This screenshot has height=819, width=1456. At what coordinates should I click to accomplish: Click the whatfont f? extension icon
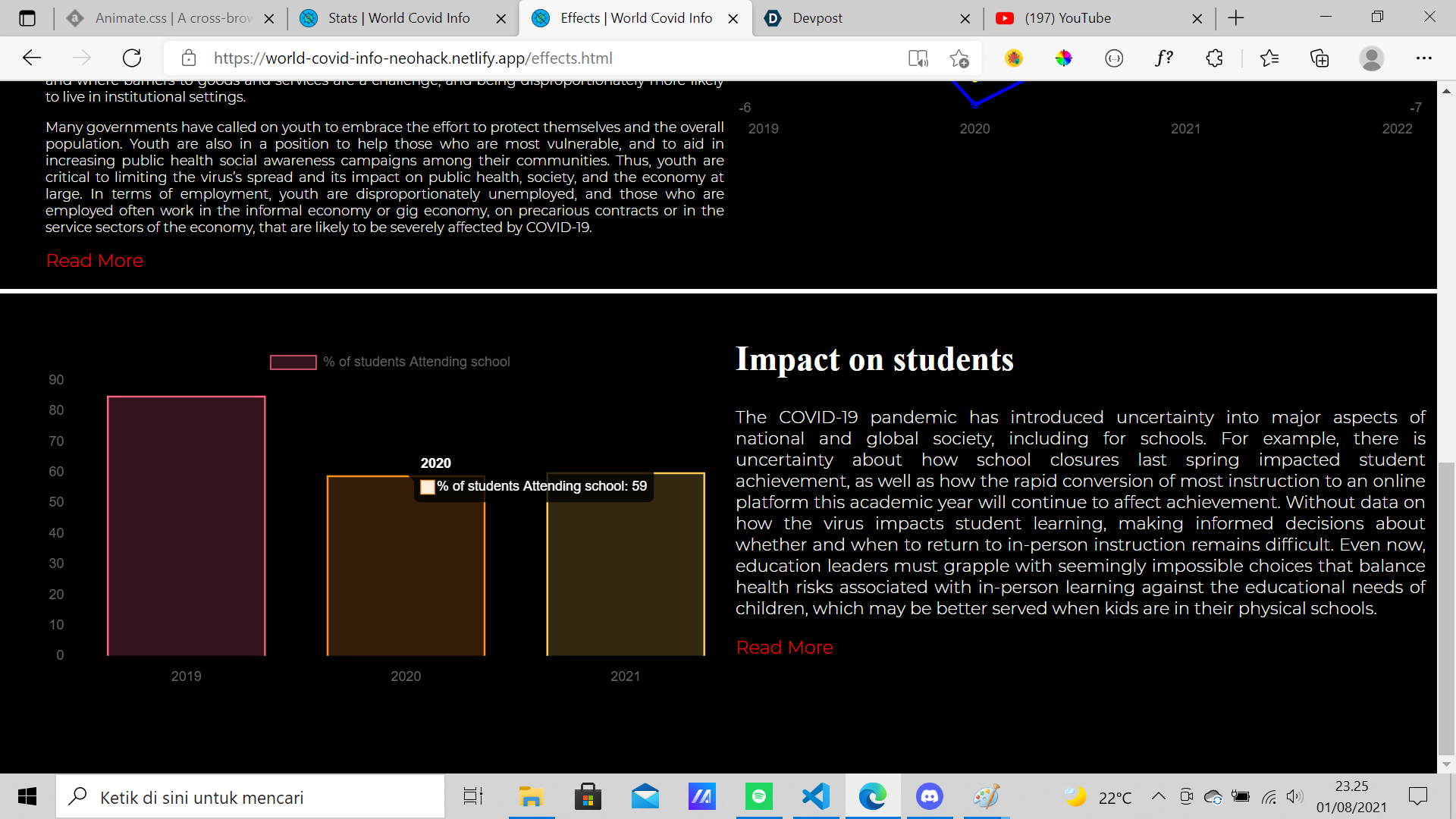tap(1164, 58)
